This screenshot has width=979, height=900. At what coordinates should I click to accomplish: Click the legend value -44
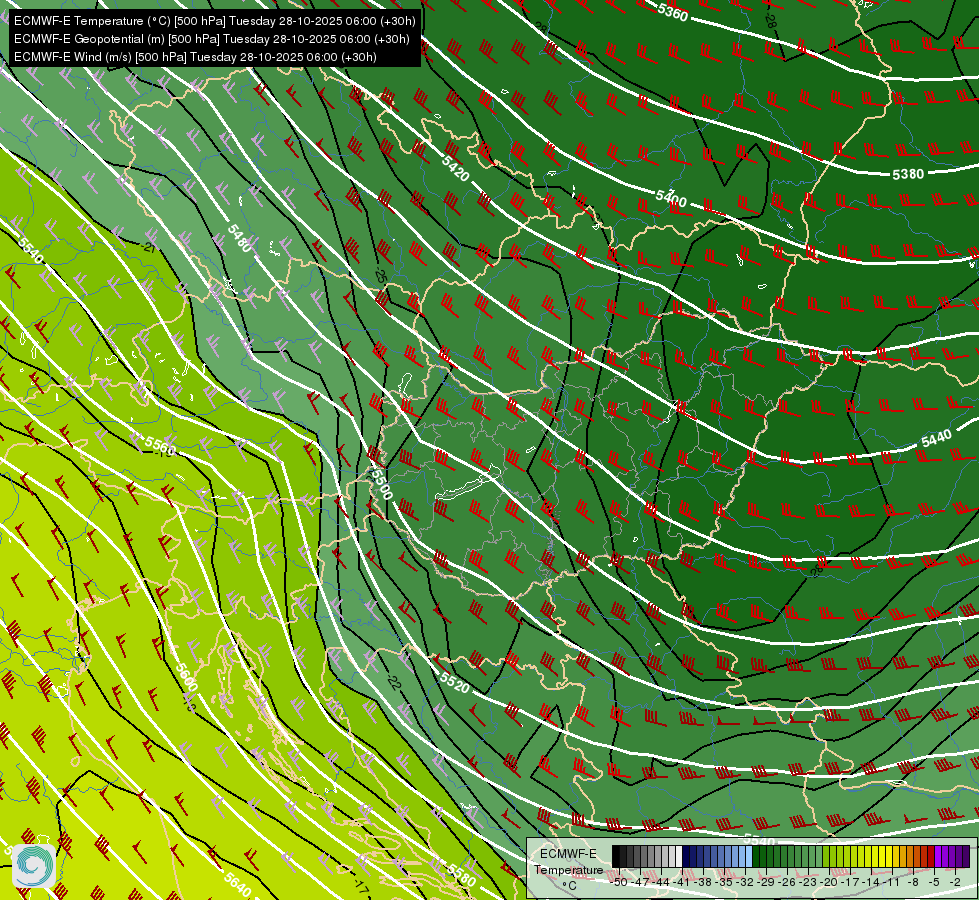pyautogui.click(x=662, y=882)
